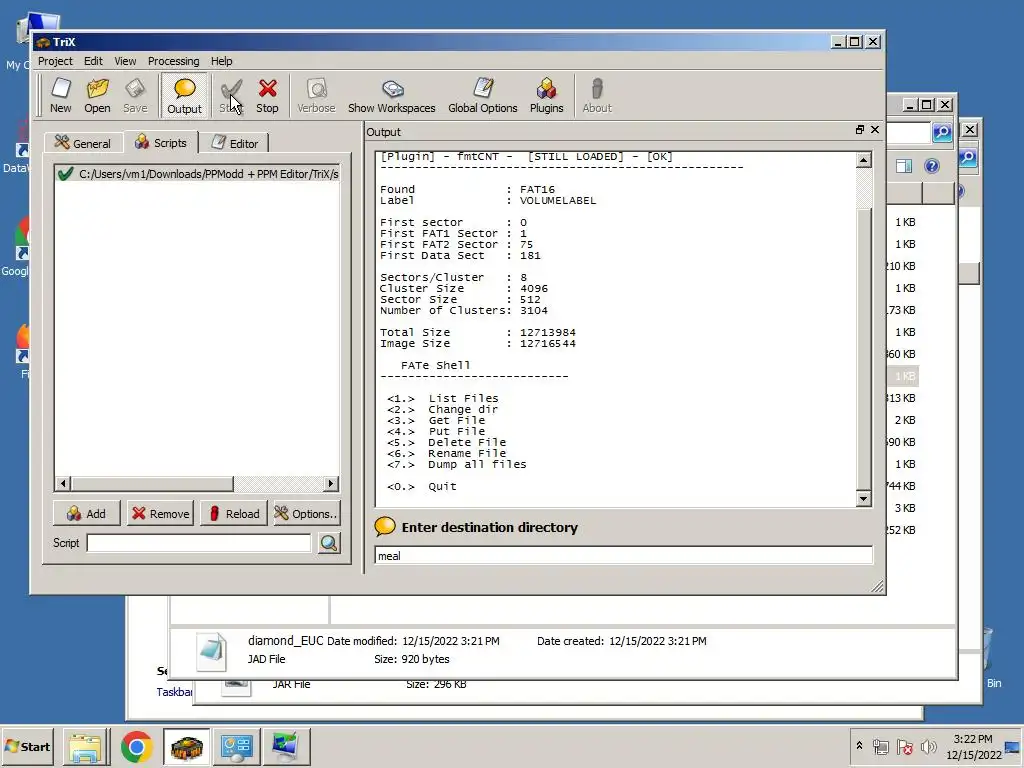1024x768 pixels.
Task: Click the diamond_EUC file icon in details pane
Action: pos(212,651)
